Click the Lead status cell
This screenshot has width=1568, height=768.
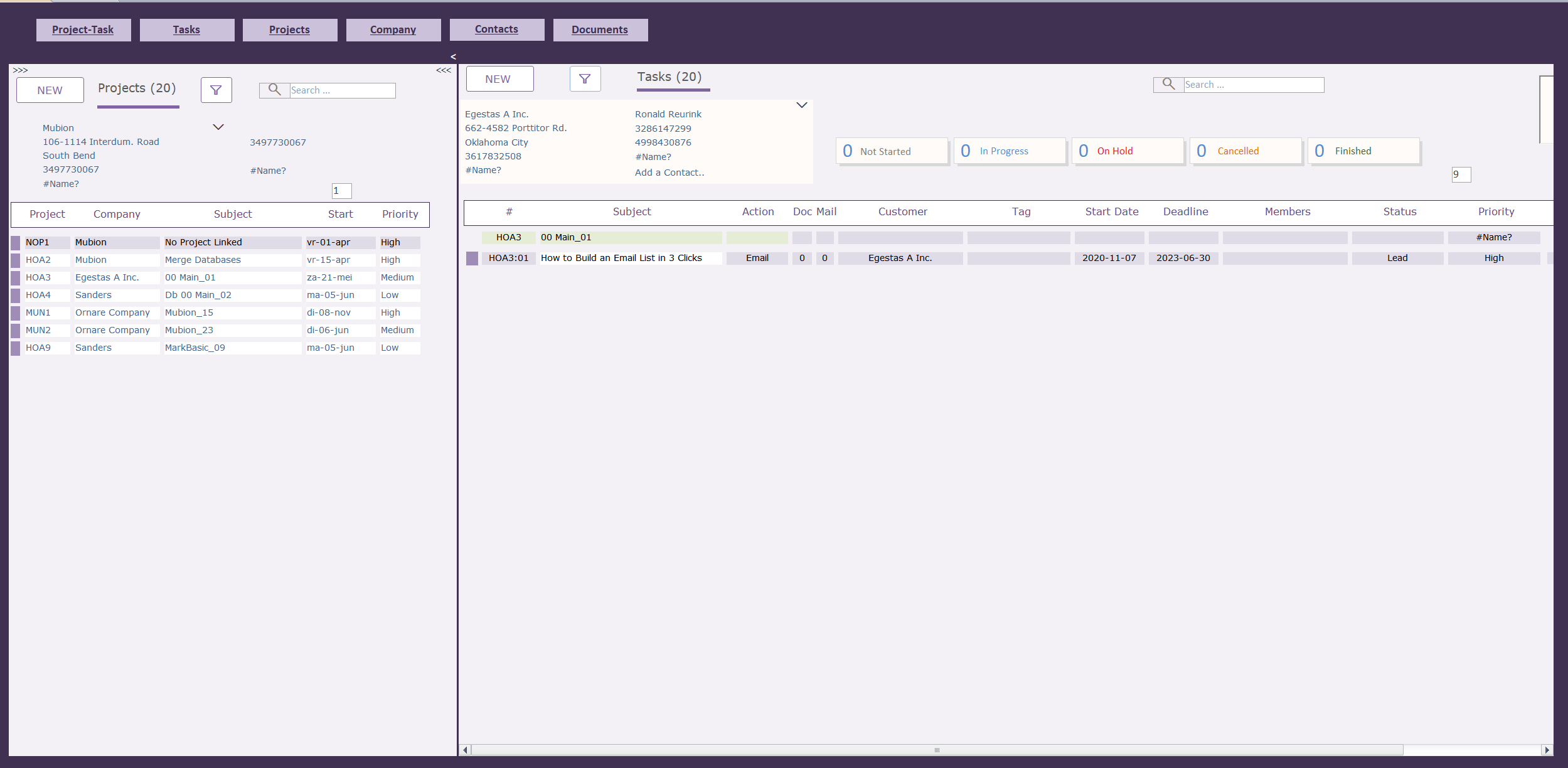pyautogui.click(x=1397, y=258)
